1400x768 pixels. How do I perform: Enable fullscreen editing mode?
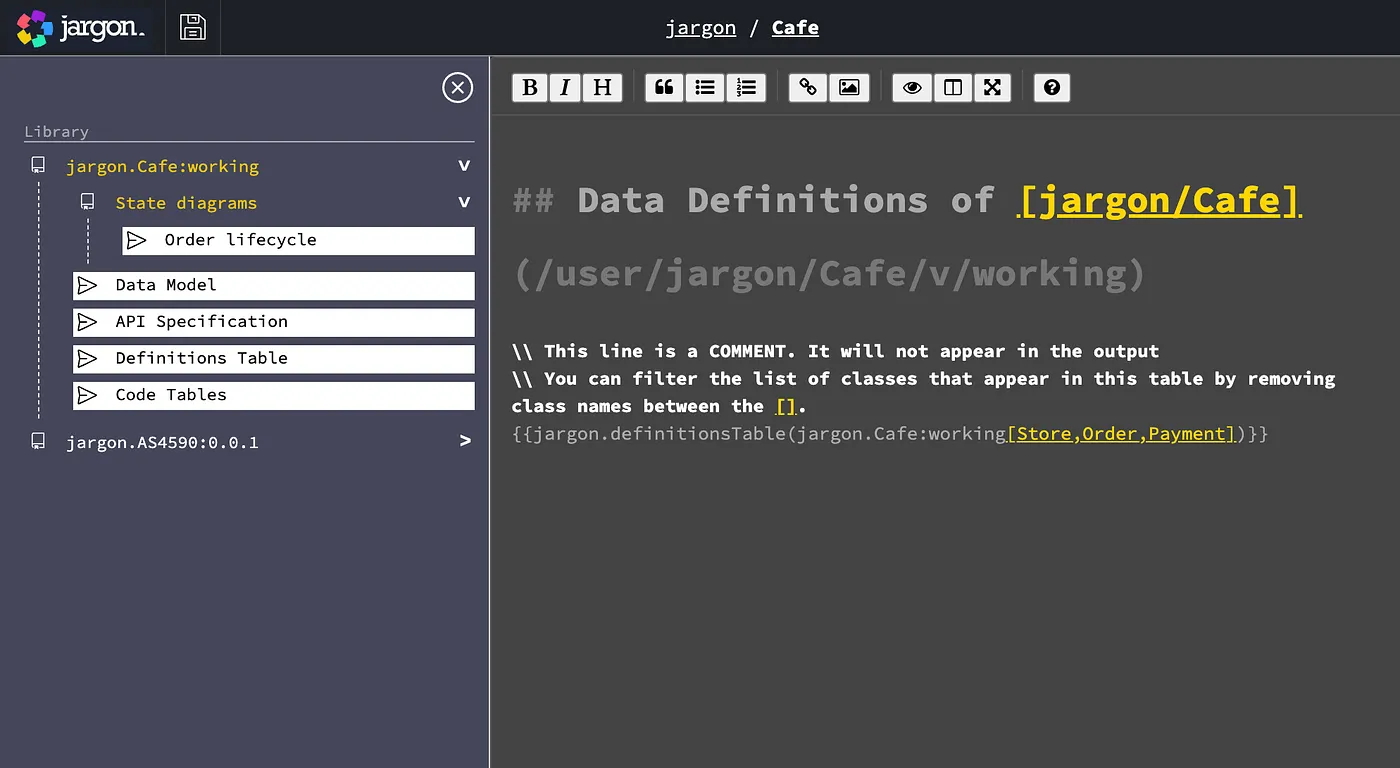pos(992,88)
